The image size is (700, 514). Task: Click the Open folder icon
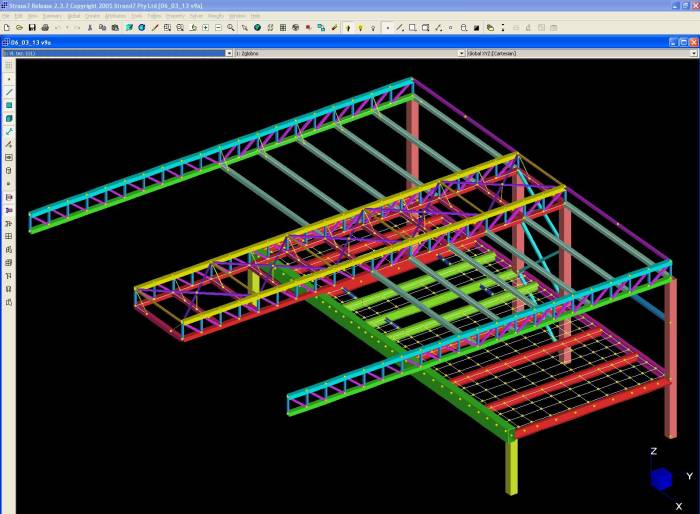coord(19,27)
